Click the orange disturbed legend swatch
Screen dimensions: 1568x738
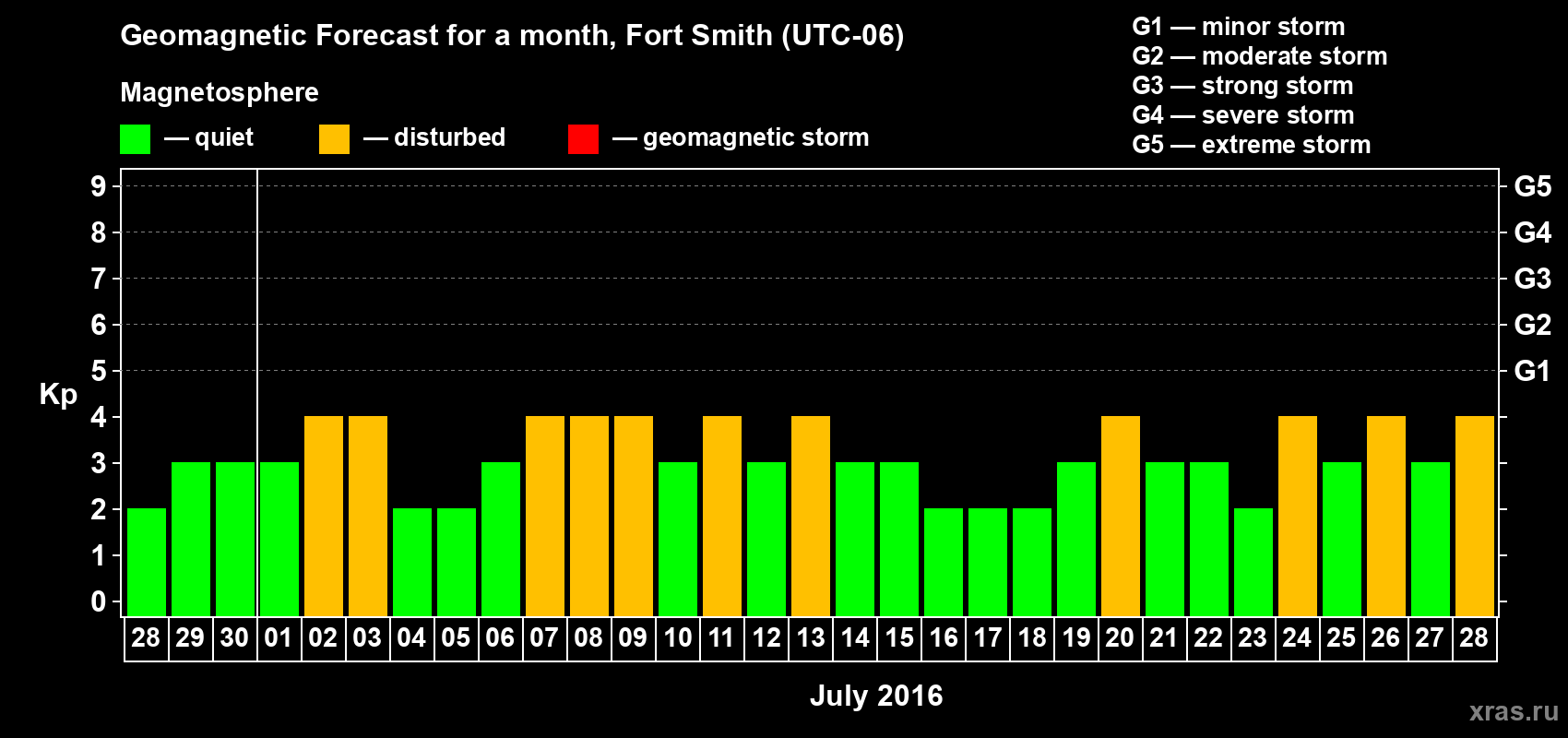click(x=334, y=139)
